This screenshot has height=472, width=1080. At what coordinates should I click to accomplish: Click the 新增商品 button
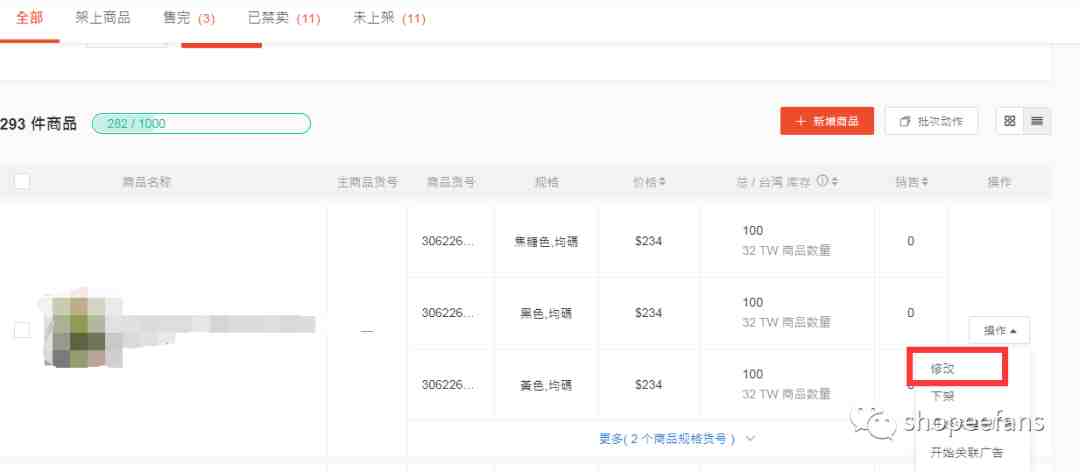tap(827, 121)
